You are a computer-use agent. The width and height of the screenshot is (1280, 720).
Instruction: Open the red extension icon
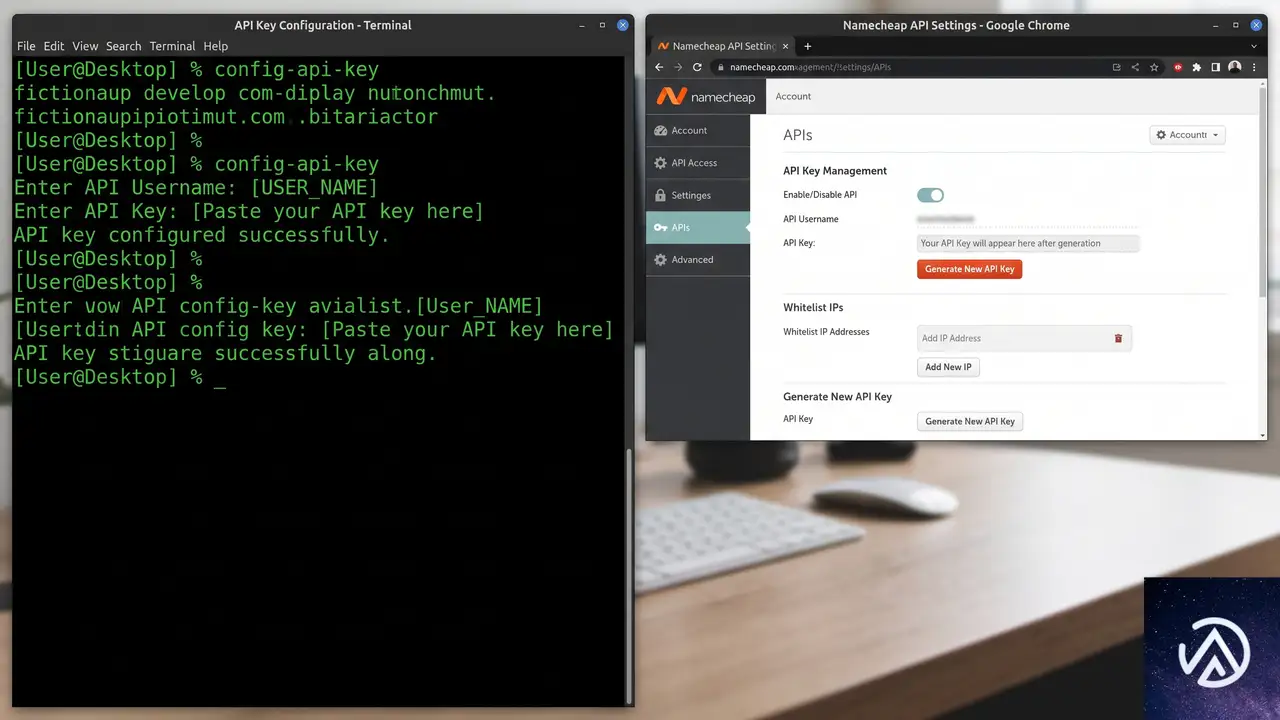(x=1178, y=67)
